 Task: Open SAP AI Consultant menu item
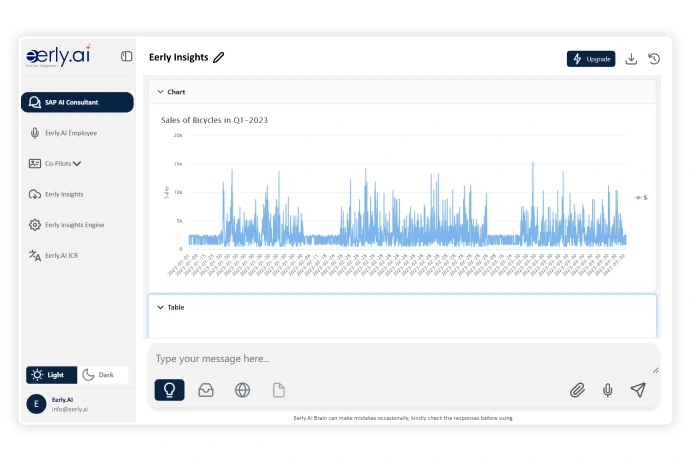tap(77, 102)
